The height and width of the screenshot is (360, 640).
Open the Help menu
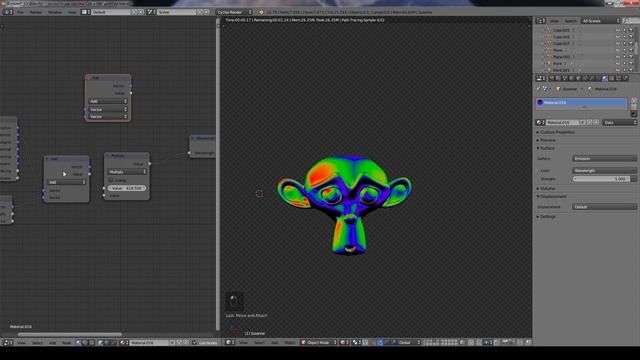tap(72, 12)
